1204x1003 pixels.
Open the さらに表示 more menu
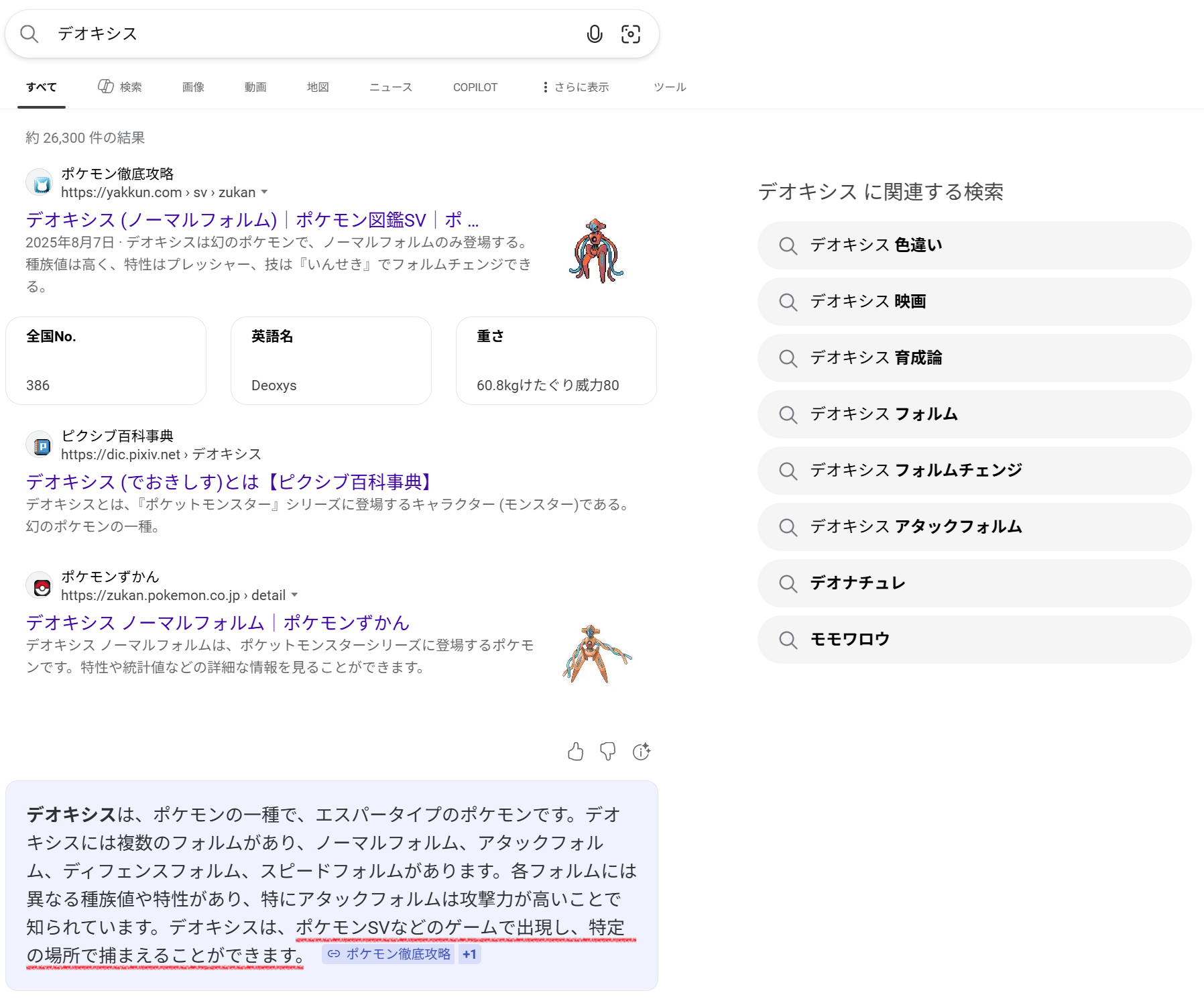[575, 87]
